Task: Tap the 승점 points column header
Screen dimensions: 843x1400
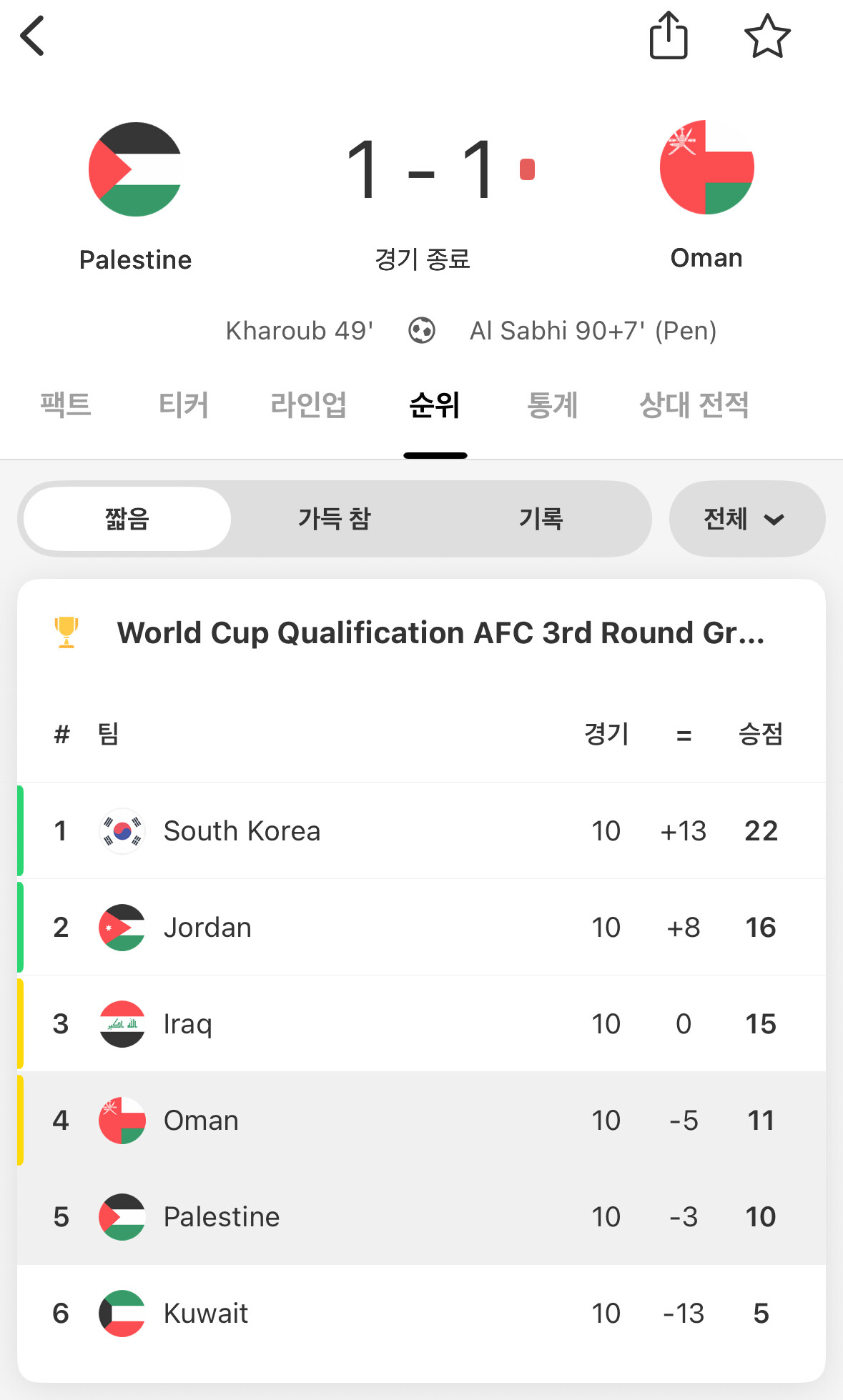Action: [x=760, y=734]
